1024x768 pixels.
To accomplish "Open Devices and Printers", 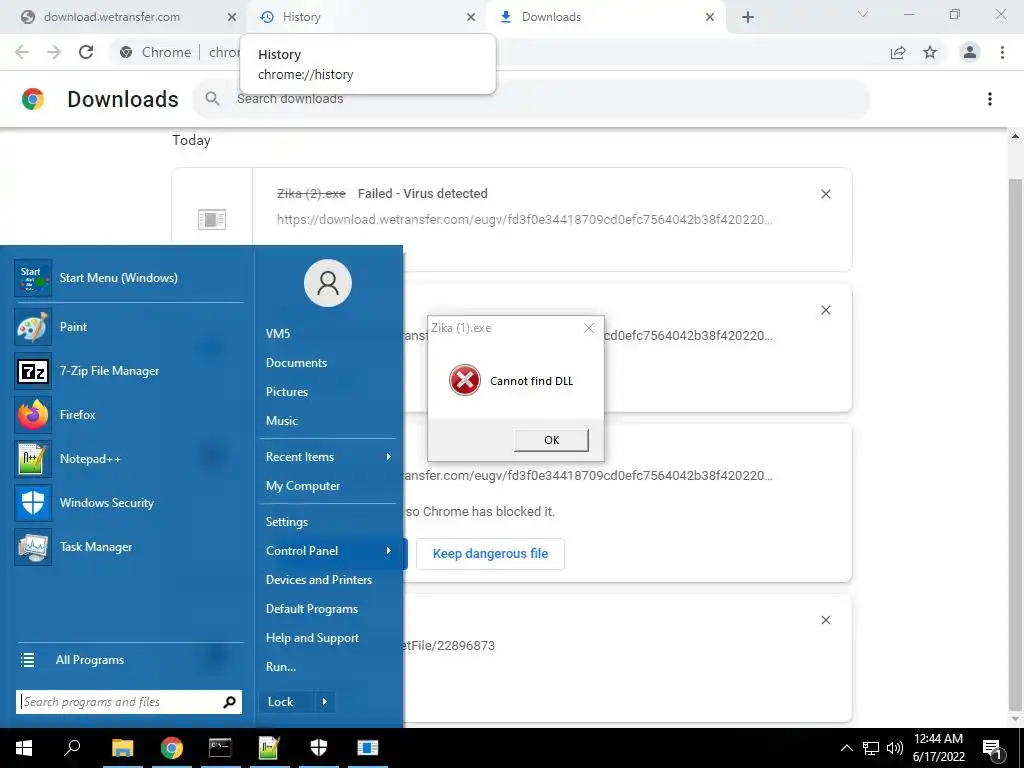I will point(319,580).
